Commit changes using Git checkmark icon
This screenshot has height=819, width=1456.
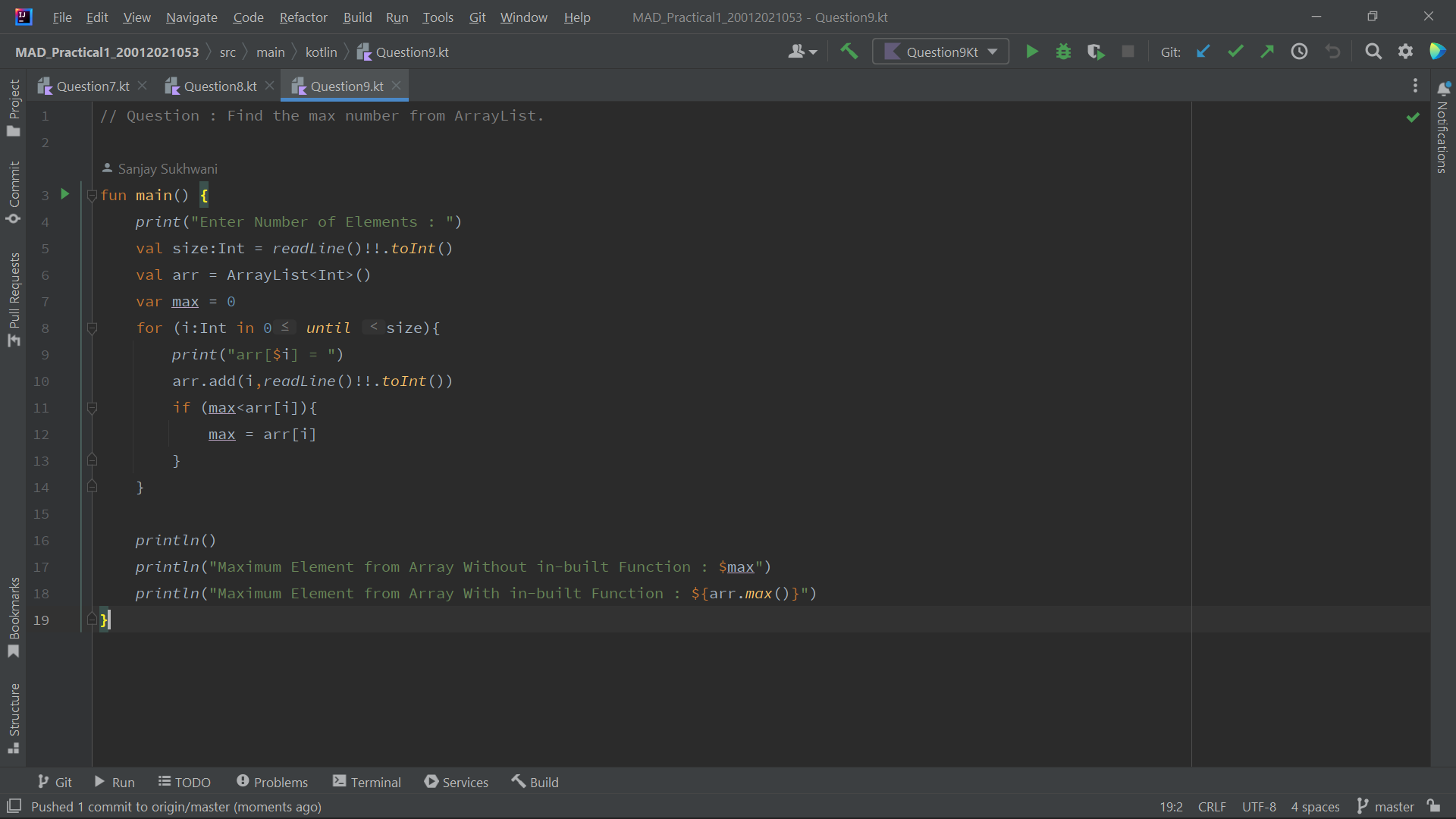tap(1235, 52)
